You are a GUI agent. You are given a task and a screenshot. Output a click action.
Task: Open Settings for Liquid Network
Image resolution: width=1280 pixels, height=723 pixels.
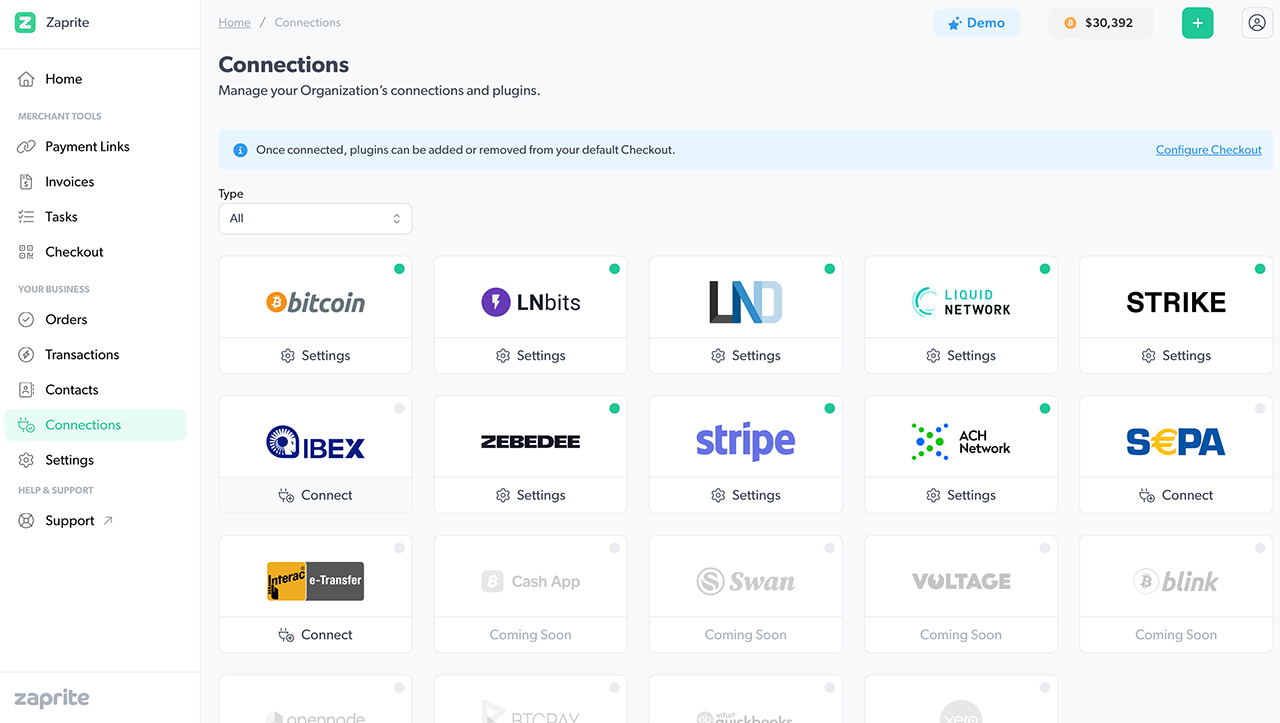pos(961,356)
